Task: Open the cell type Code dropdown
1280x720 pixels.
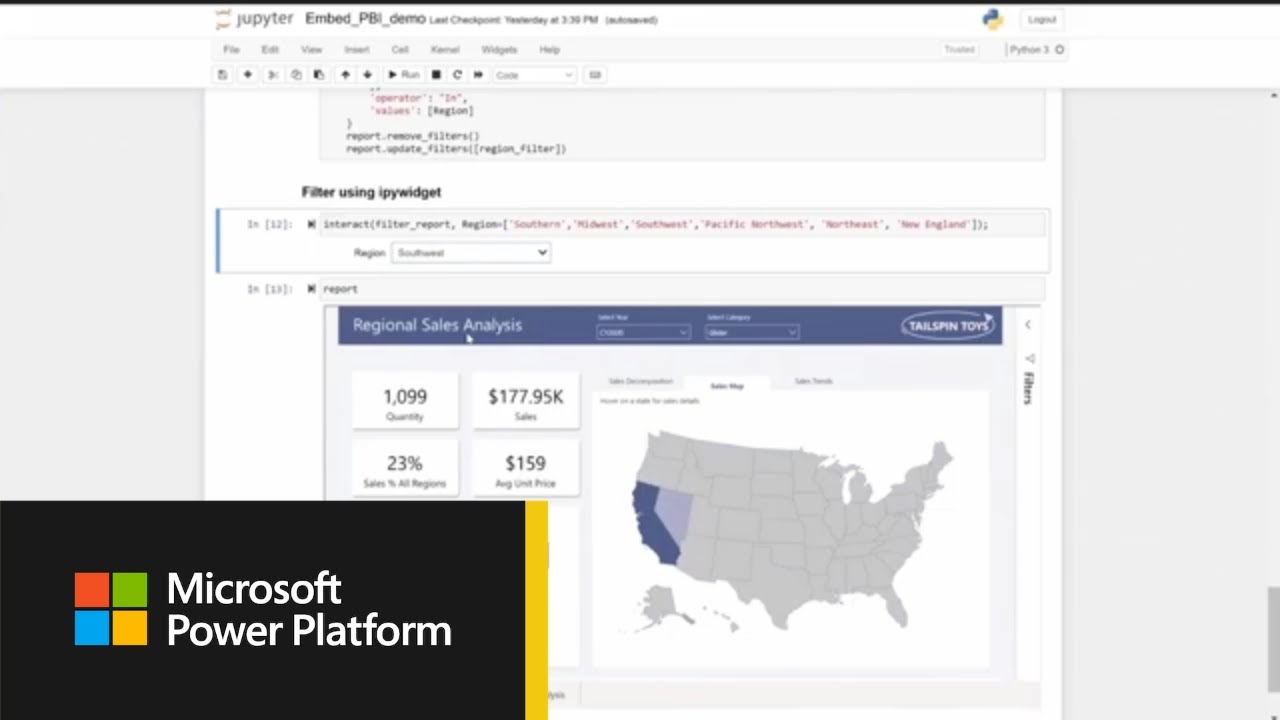Action: pyautogui.click(x=535, y=75)
